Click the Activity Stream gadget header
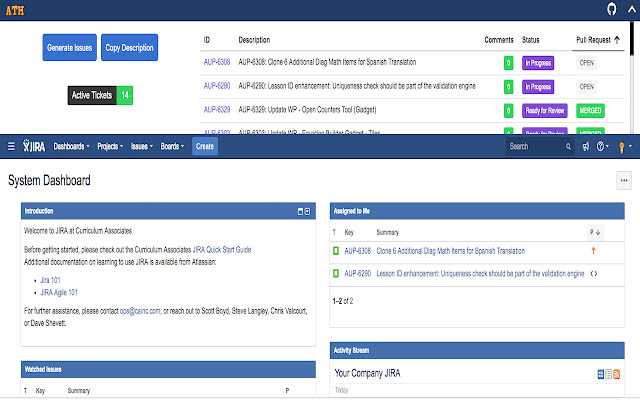640x400 pixels. 477,350
